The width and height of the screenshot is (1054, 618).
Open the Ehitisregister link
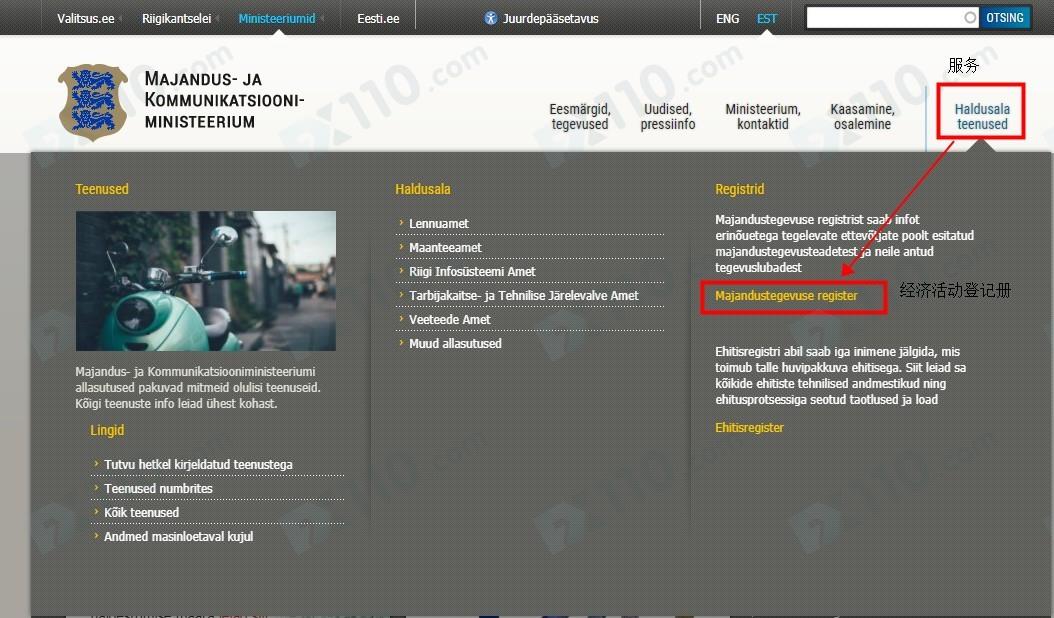tap(749, 428)
